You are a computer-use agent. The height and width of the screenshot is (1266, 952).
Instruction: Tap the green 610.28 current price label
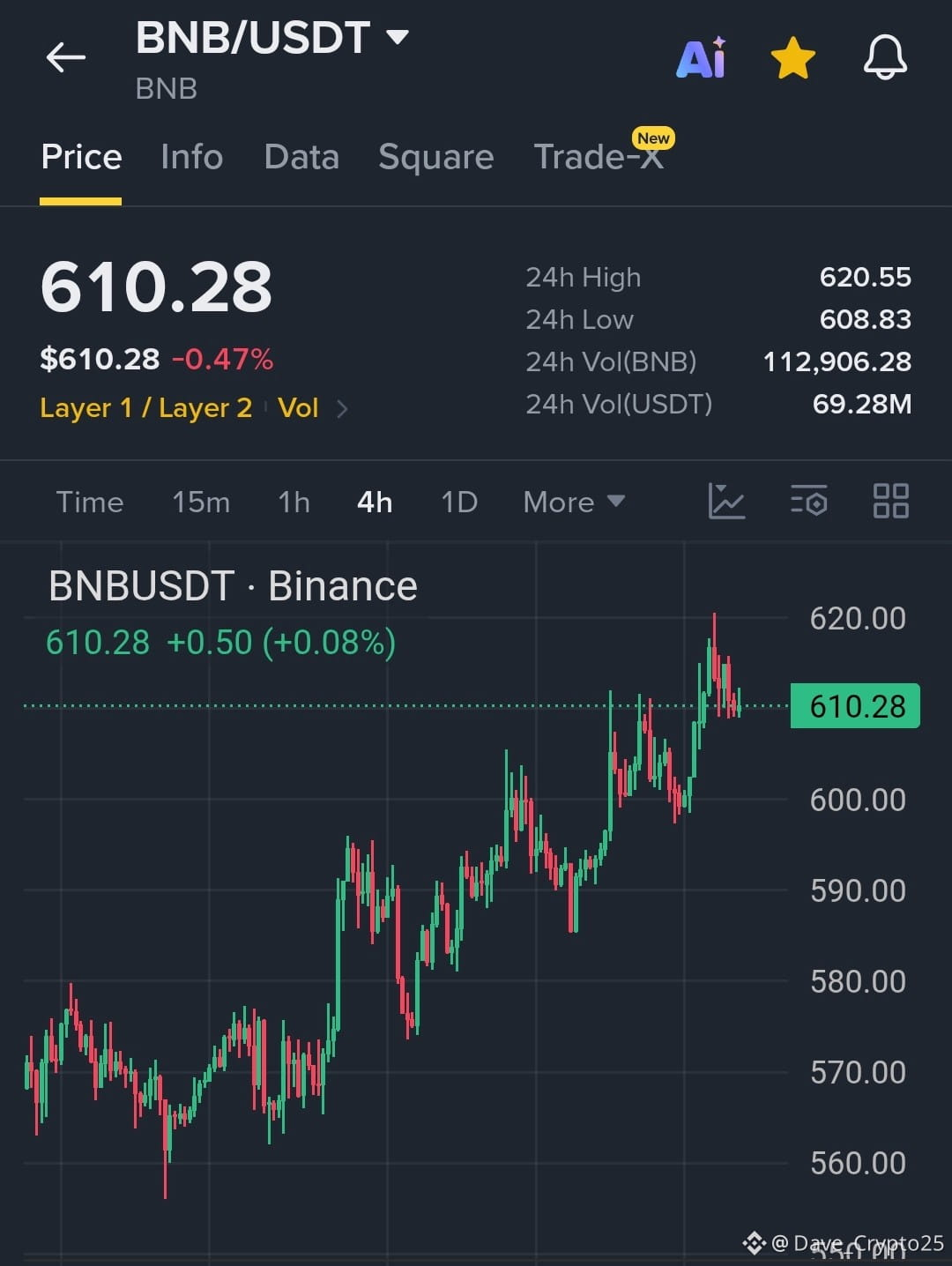(x=855, y=706)
